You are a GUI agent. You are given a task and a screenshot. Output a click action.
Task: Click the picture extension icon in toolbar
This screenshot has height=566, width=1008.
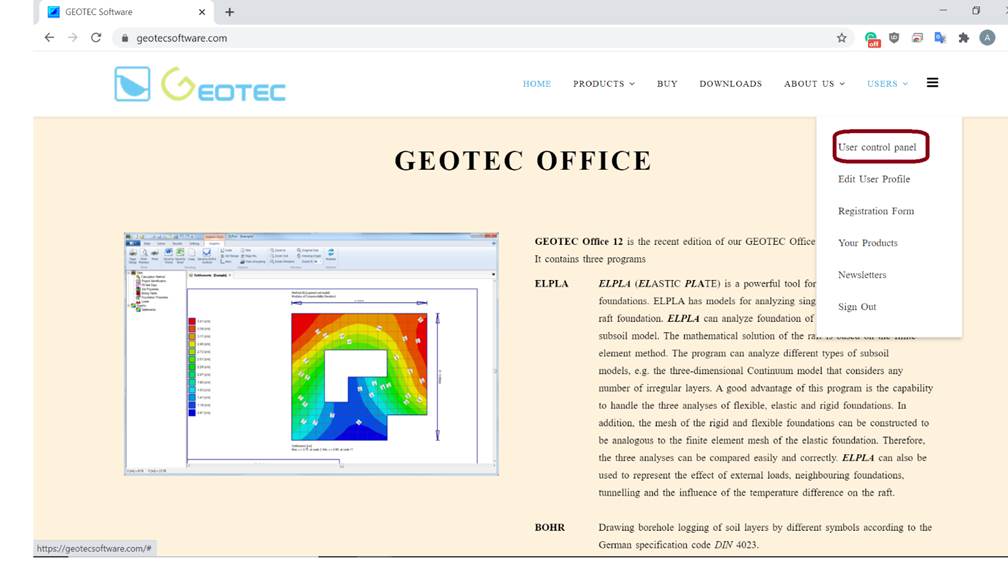click(x=917, y=38)
